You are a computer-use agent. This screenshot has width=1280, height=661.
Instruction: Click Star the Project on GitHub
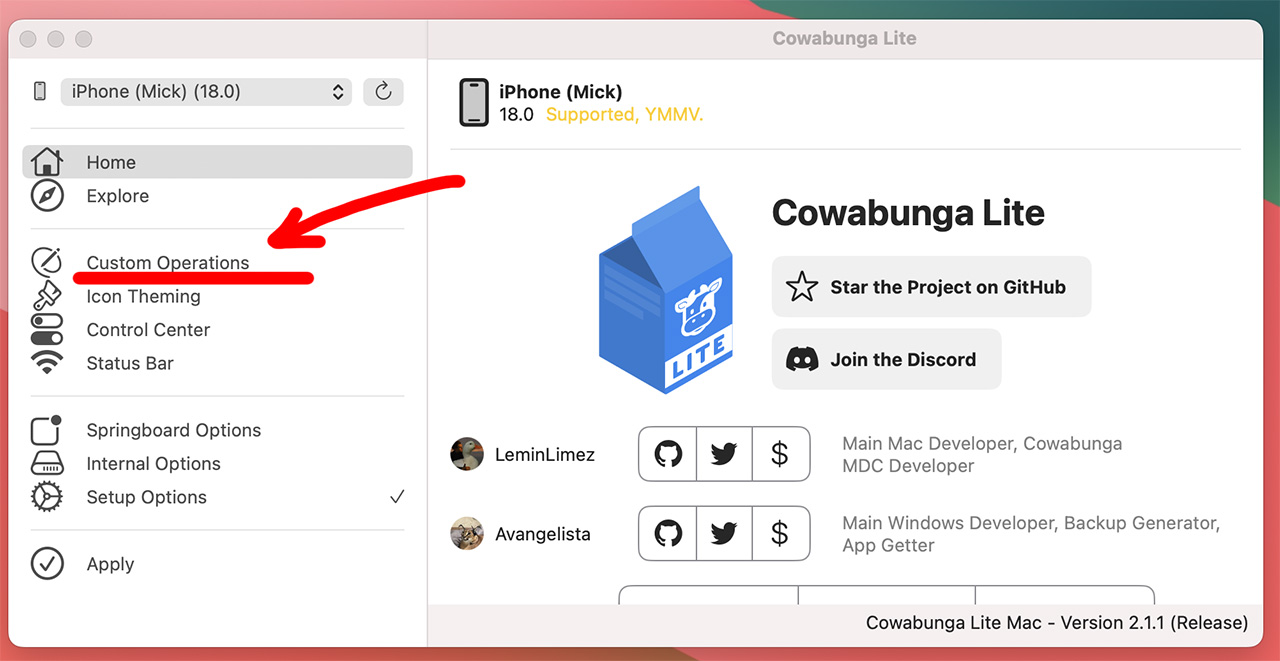pyautogui.click(x=931, y=287)
